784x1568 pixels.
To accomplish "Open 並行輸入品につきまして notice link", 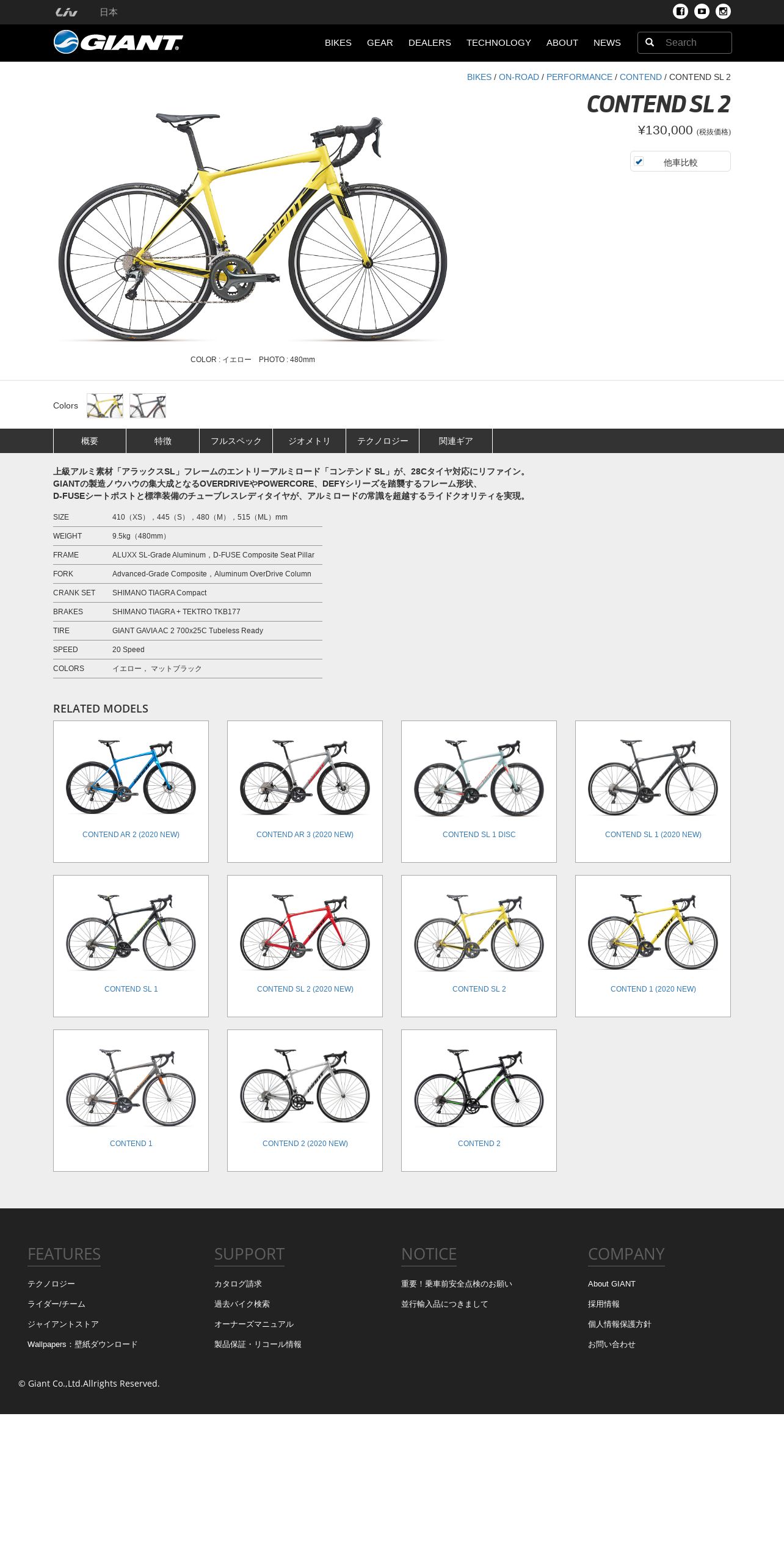I will click(x=445, y=1304).
